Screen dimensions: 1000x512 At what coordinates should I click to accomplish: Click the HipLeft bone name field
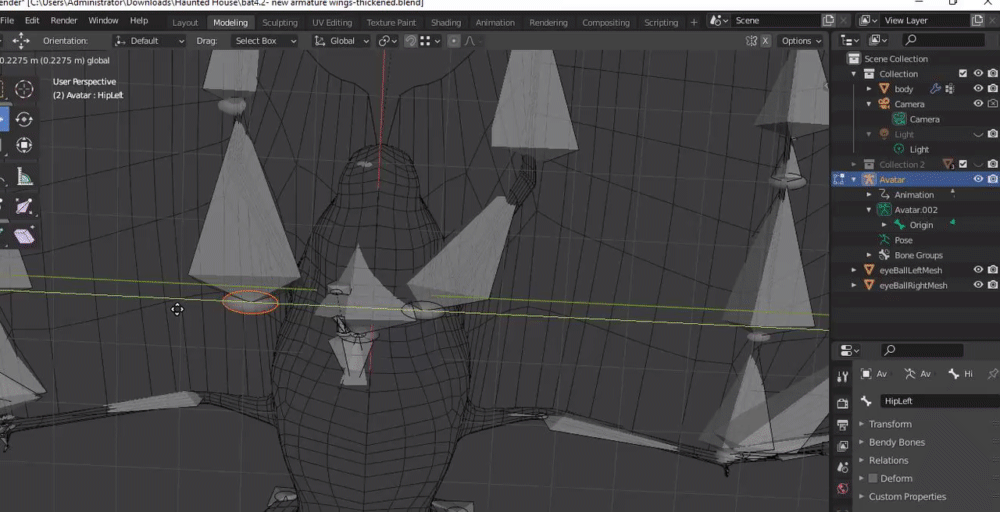935,401
